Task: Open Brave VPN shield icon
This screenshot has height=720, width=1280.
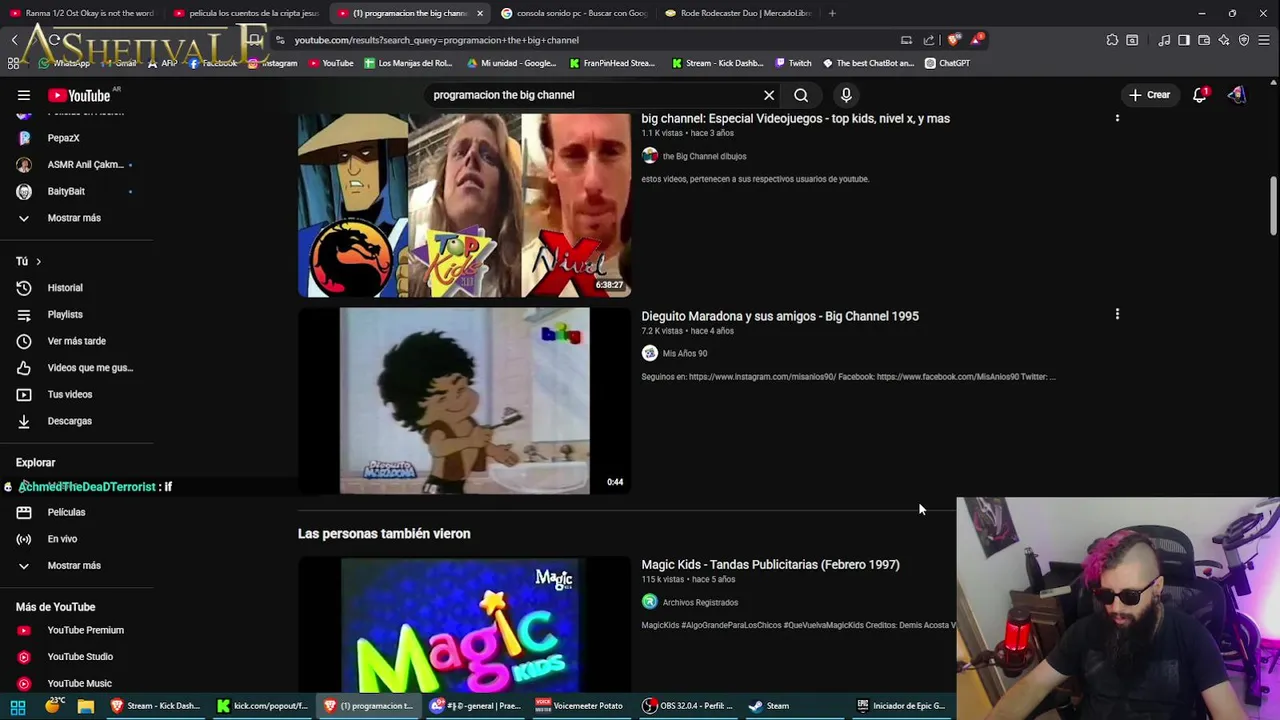Action: (1244, 40)
